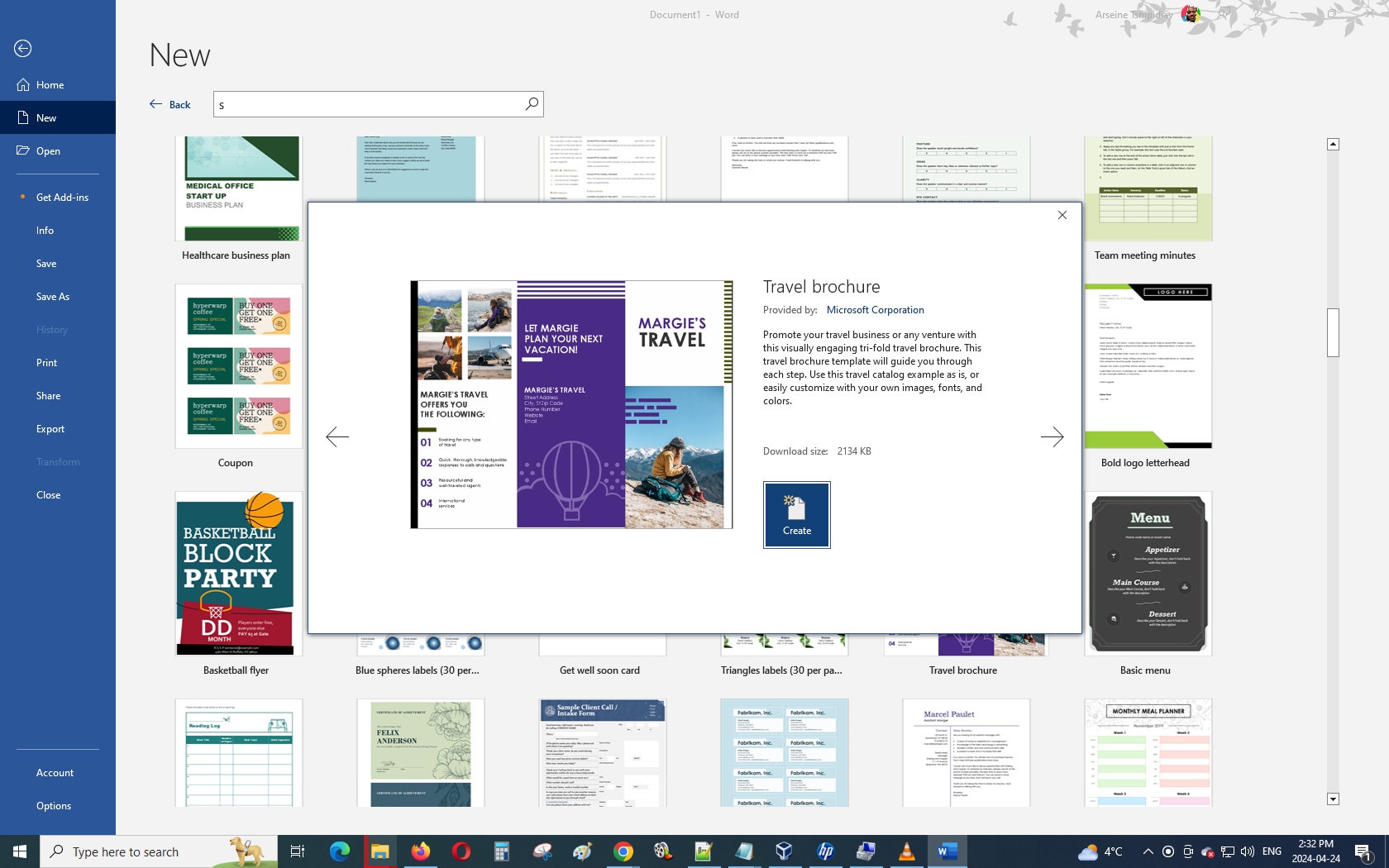Viewport: 1389px width, 868px height.
Task: Choose the Basic menu template thumbnail
Action: (x=1148, y=575)
